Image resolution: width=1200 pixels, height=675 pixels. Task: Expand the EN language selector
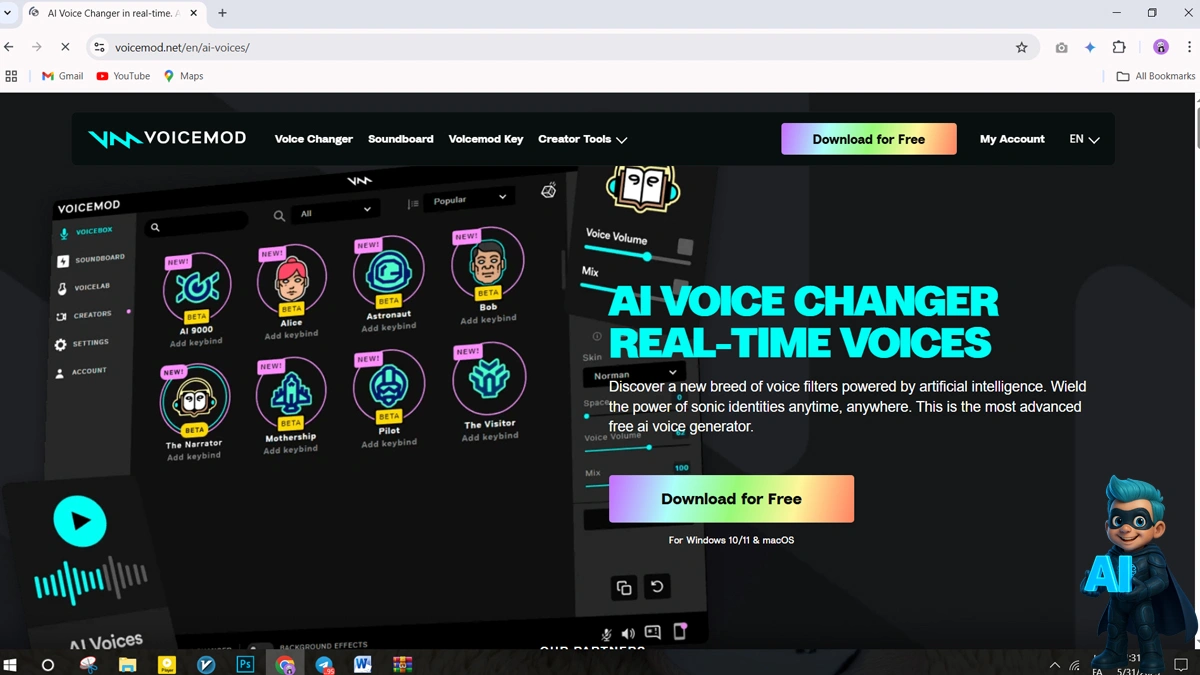1084,139
